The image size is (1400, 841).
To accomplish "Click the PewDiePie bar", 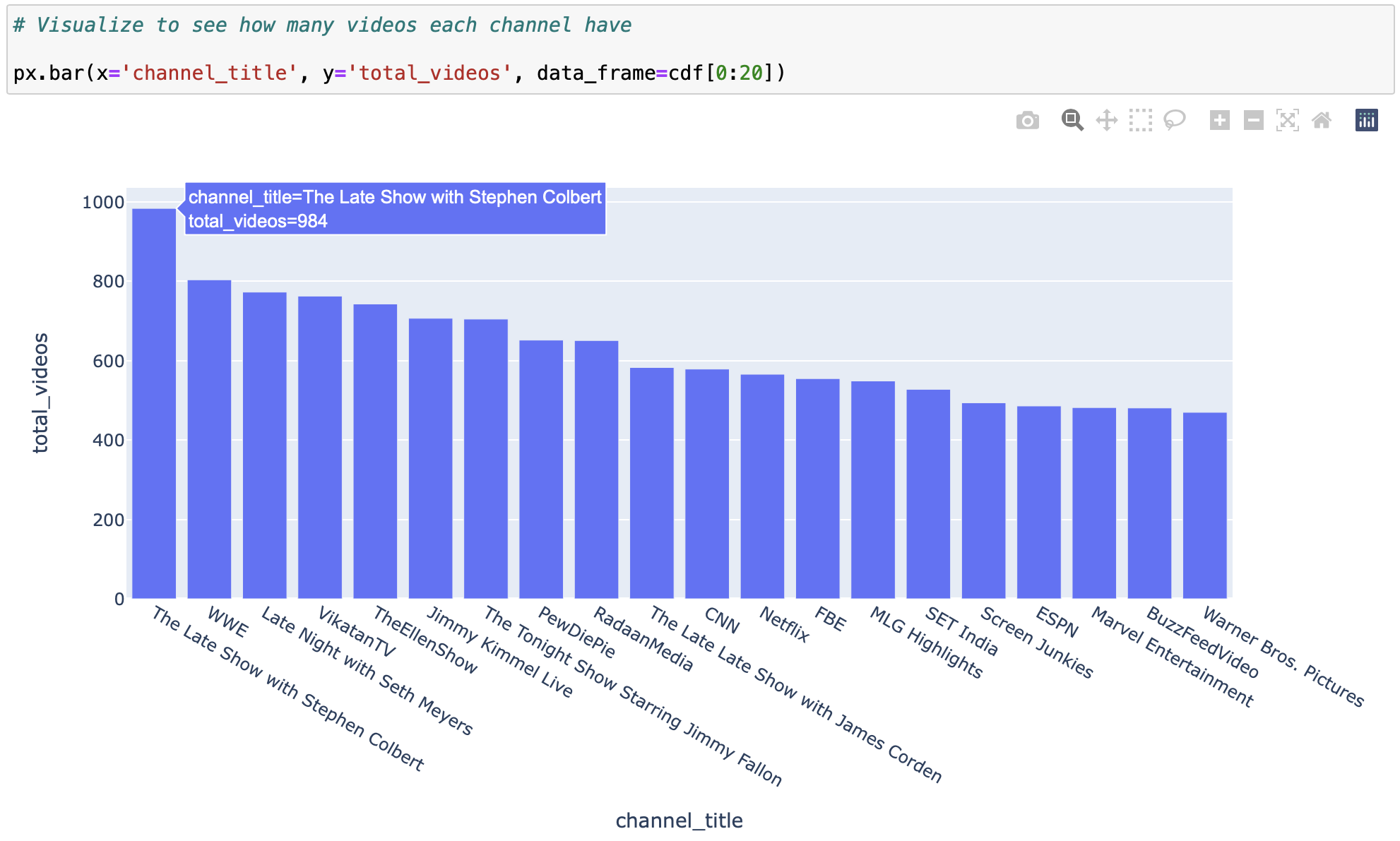I will [541, 470].
